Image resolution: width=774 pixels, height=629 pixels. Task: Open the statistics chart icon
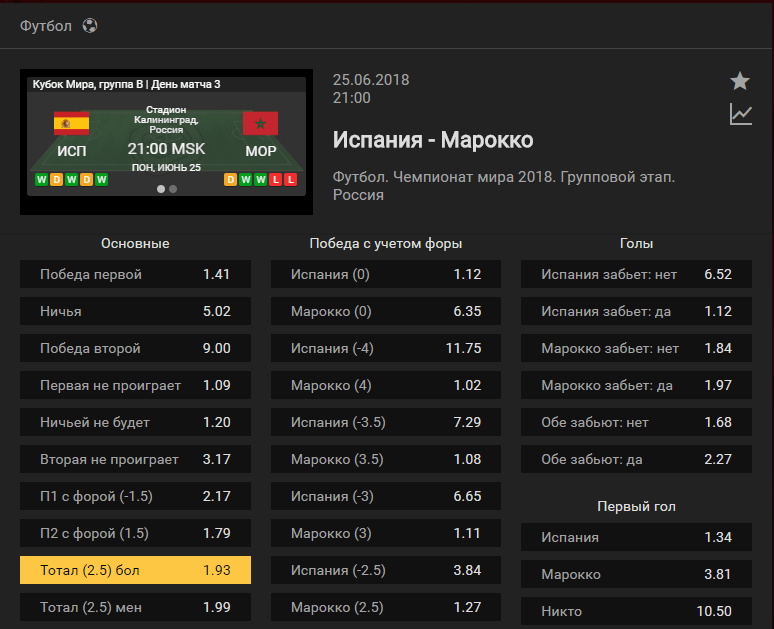[740, 115]
